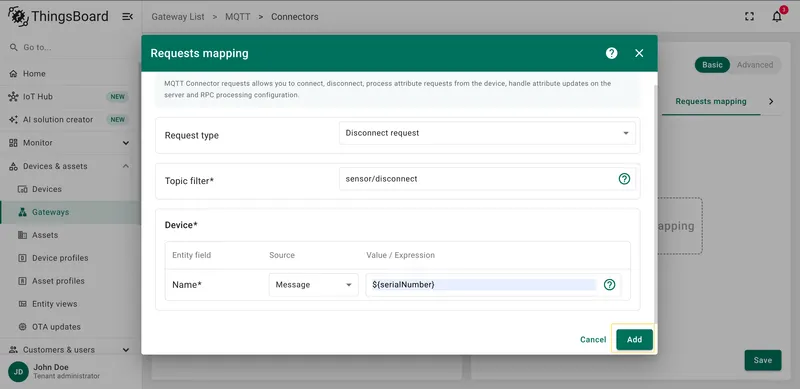This screenshot has width=800, height=389.
Task: Open the OTA updates page
Action: 70,327
